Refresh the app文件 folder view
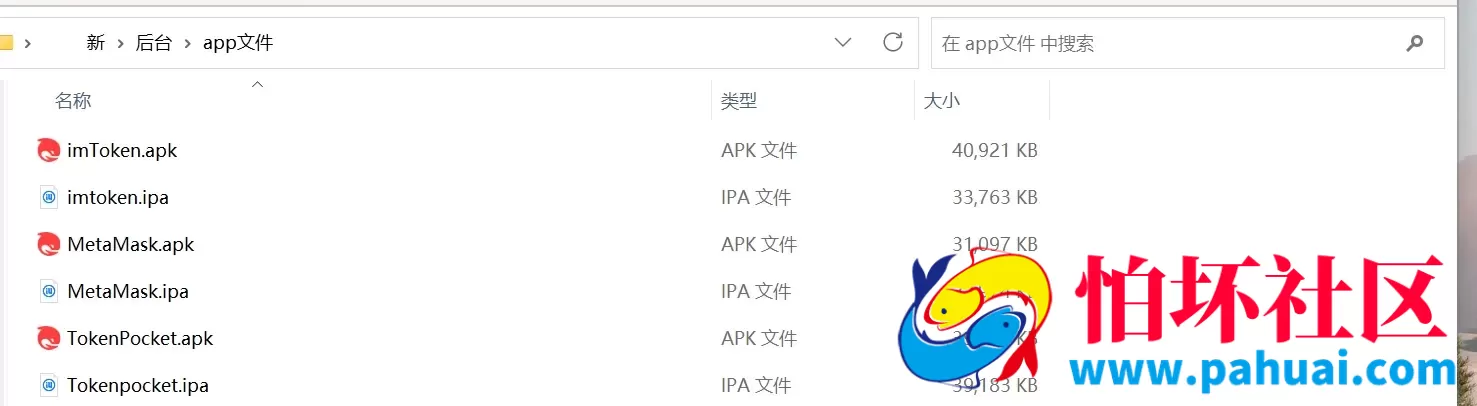This screenshot has width=1477, height=406. [893, 43]
